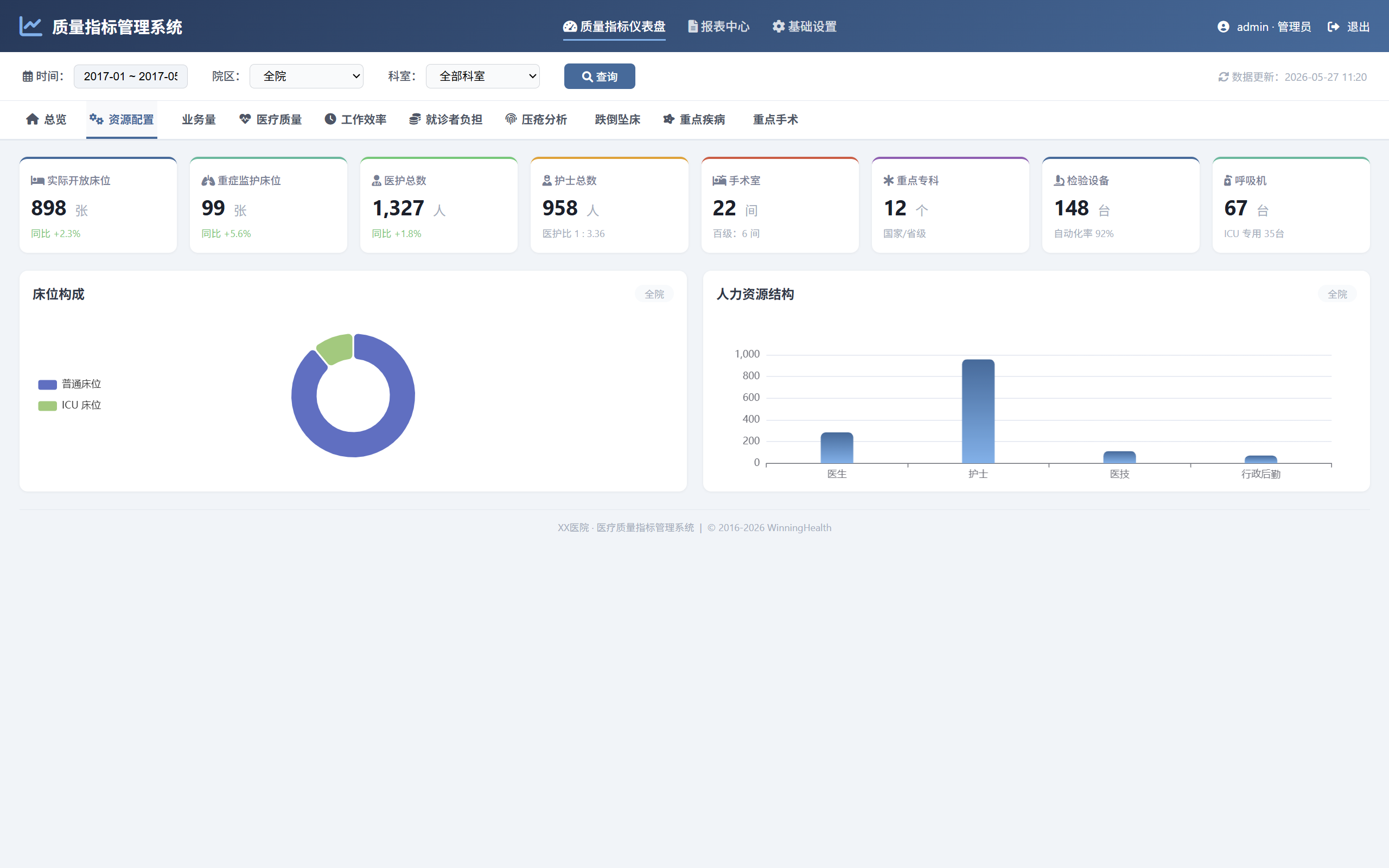Click the 同比 +5.6% text in ICU card

[x=226, y=234]
